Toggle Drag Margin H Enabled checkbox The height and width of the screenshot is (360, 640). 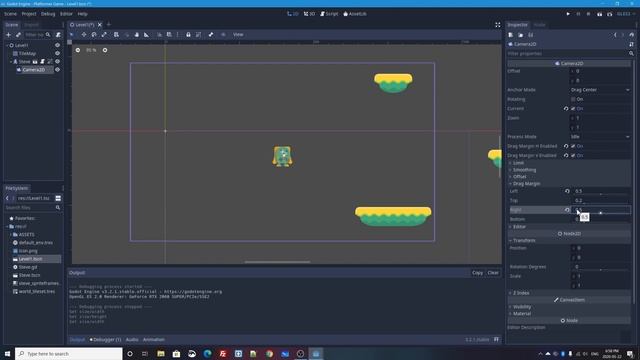573,146
